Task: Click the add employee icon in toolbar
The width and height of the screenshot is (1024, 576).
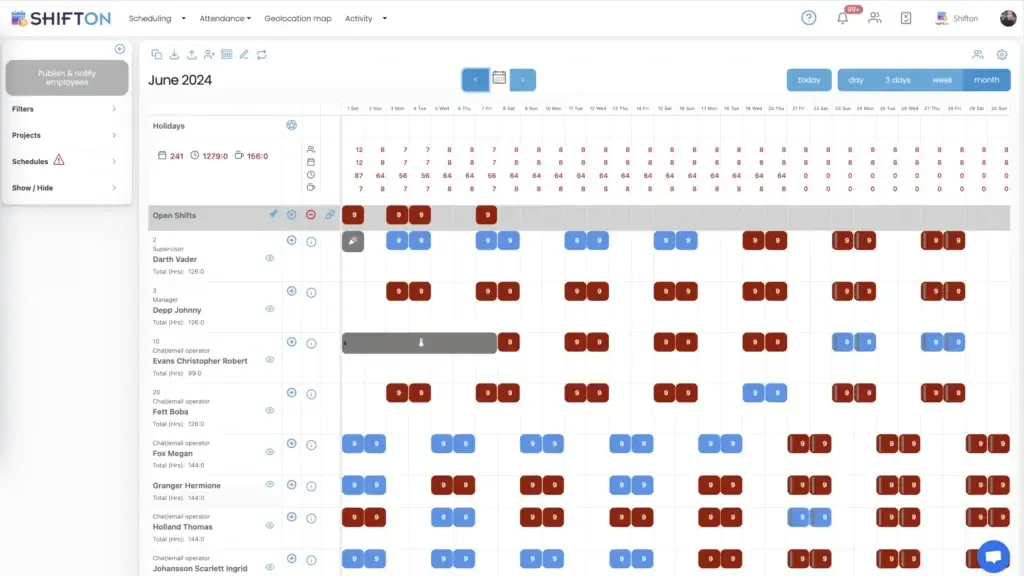Action: [x=209, y=55]
